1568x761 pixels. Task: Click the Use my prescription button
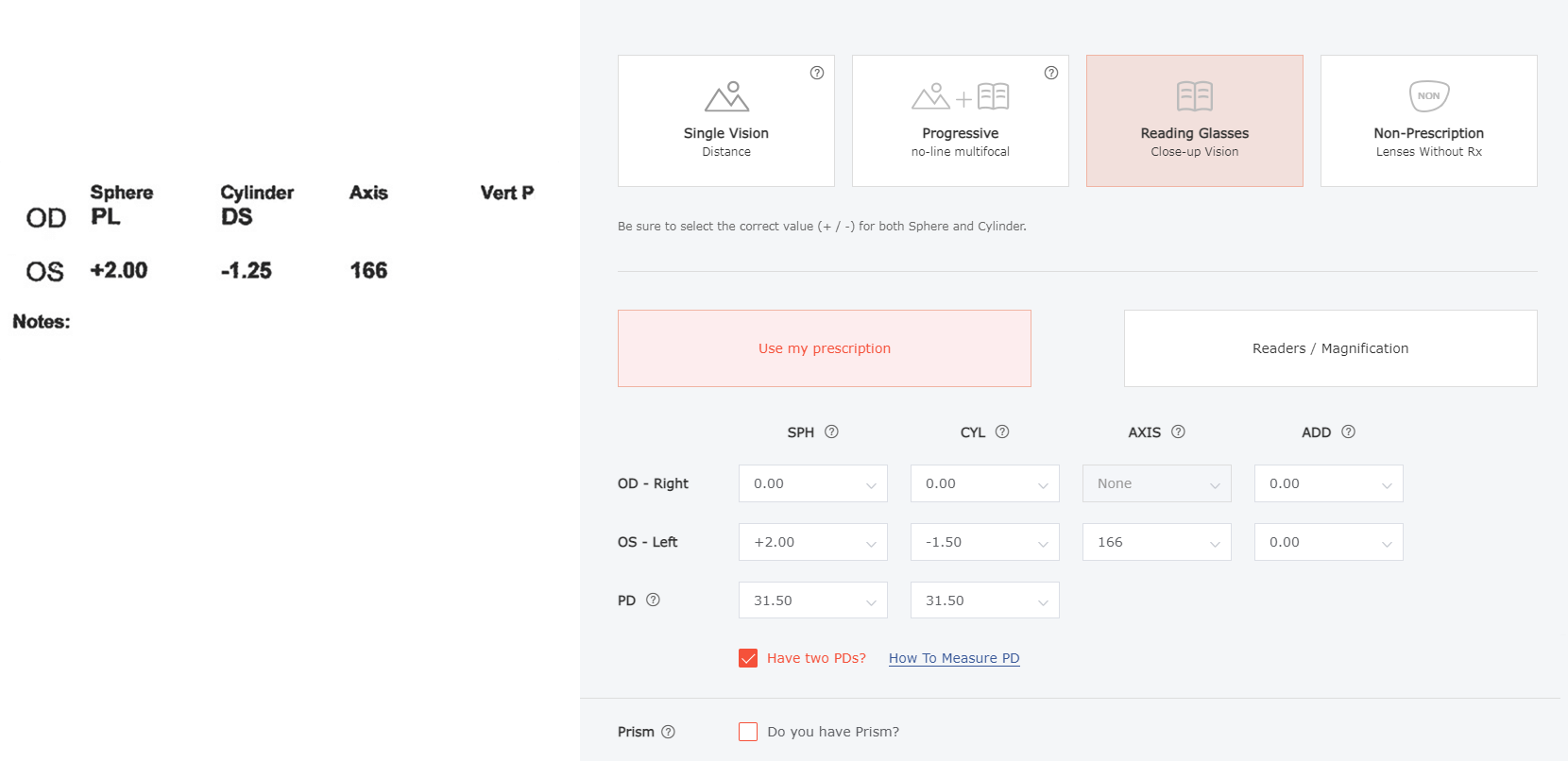click(824, 348)
